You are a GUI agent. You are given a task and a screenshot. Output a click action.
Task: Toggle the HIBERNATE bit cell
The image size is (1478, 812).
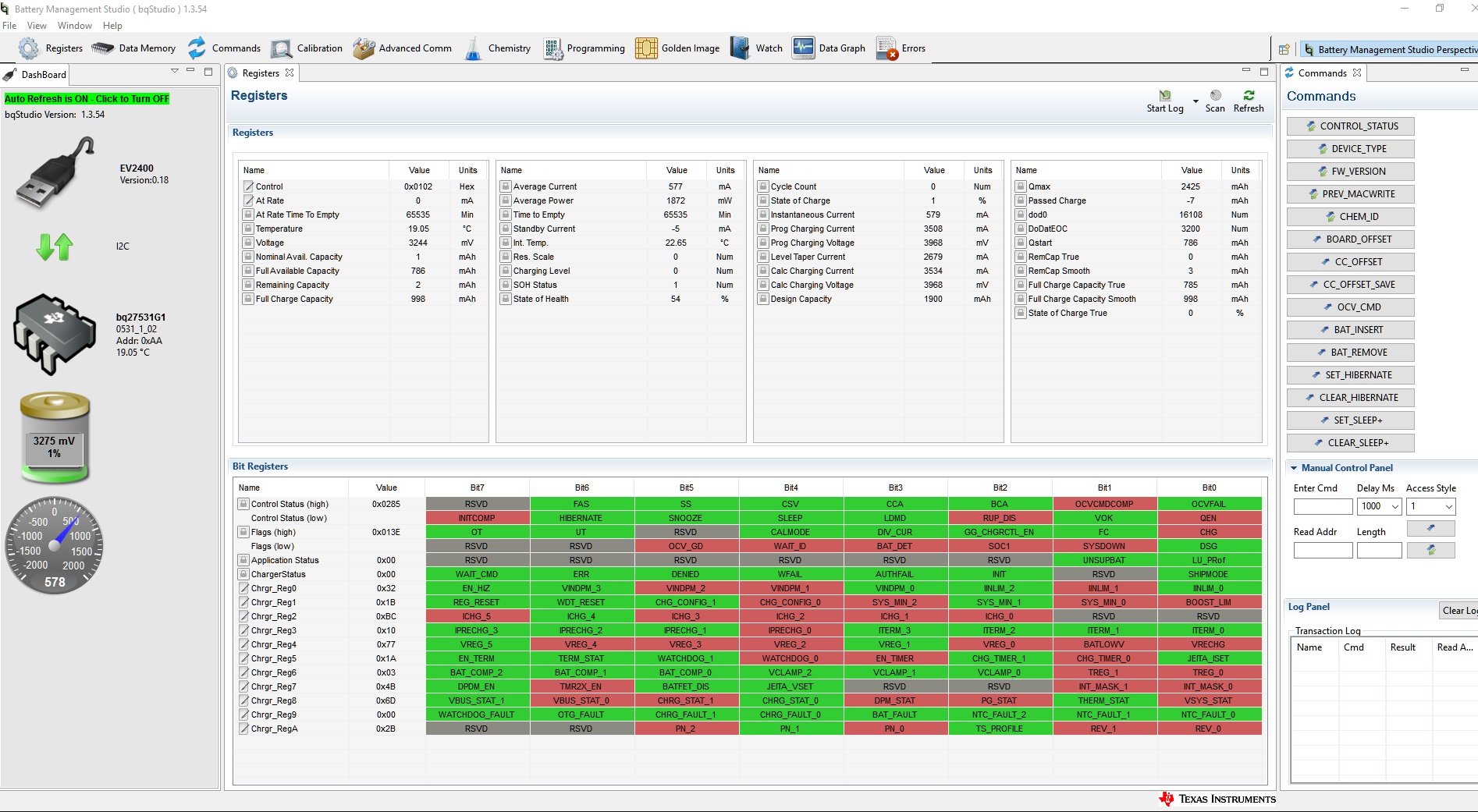pyautogui.click(x=581, y=518)
